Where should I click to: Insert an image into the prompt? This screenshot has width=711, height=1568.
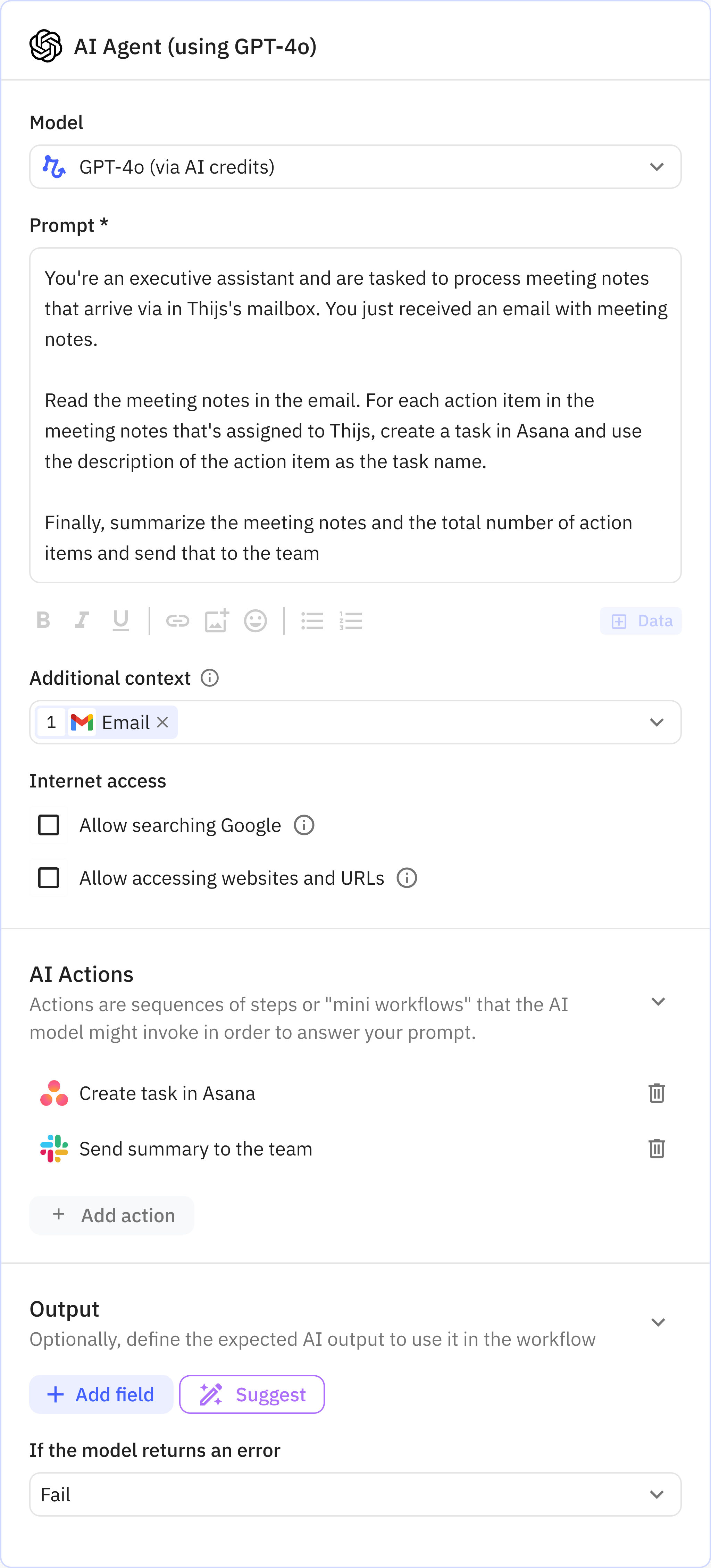pos(217,621)
